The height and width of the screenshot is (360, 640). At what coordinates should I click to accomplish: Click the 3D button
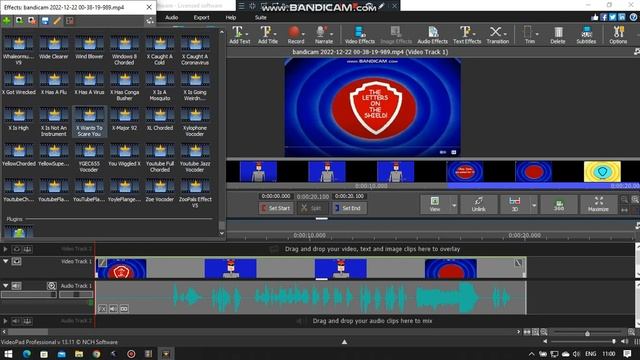point(515,204)
